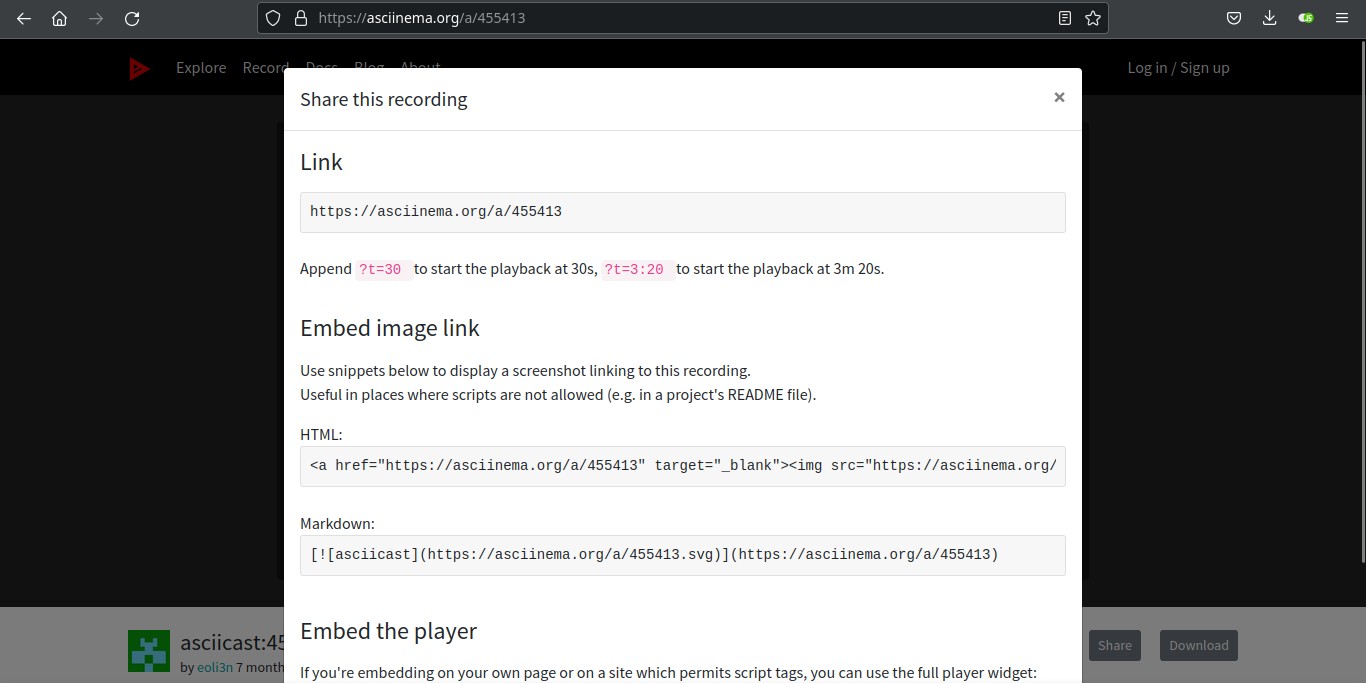The height and width of the screenshot is (683, 1366).
Task: Toggle reader view icon in address bar
Action: pyautogui.click(x=1065, y=18)
